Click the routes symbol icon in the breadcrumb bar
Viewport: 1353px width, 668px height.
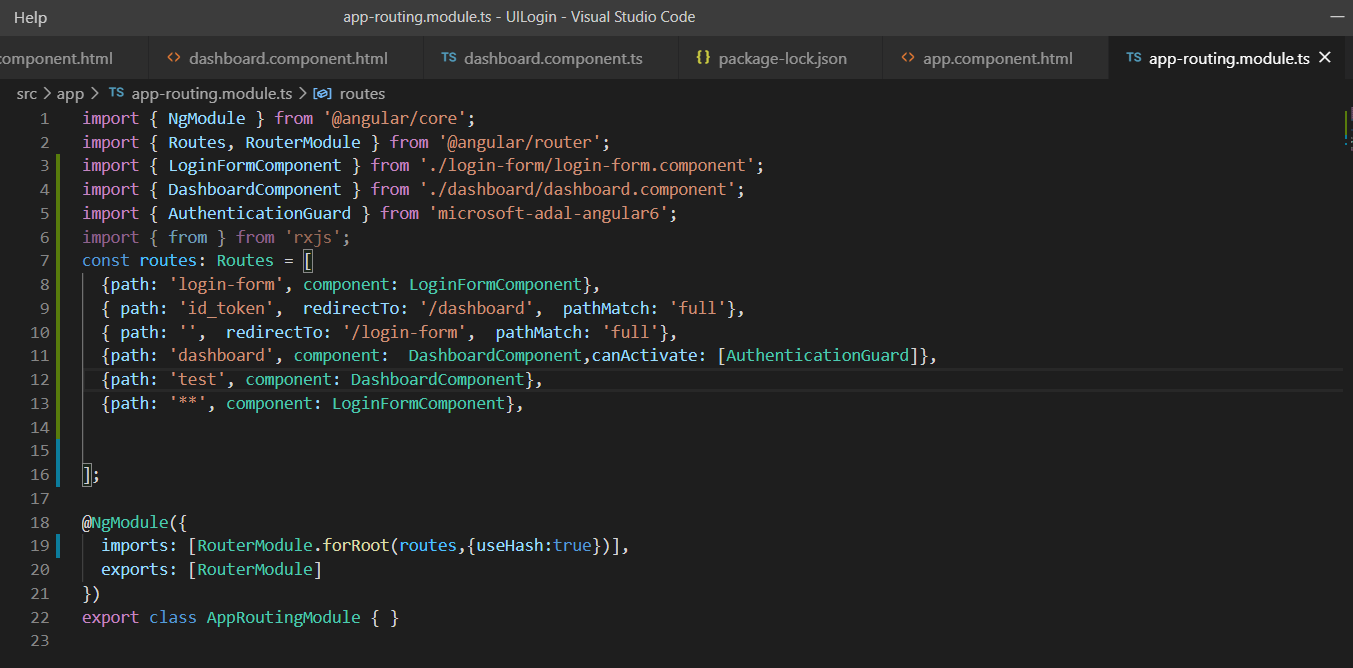pyautogui.click(x=323, y=93)
